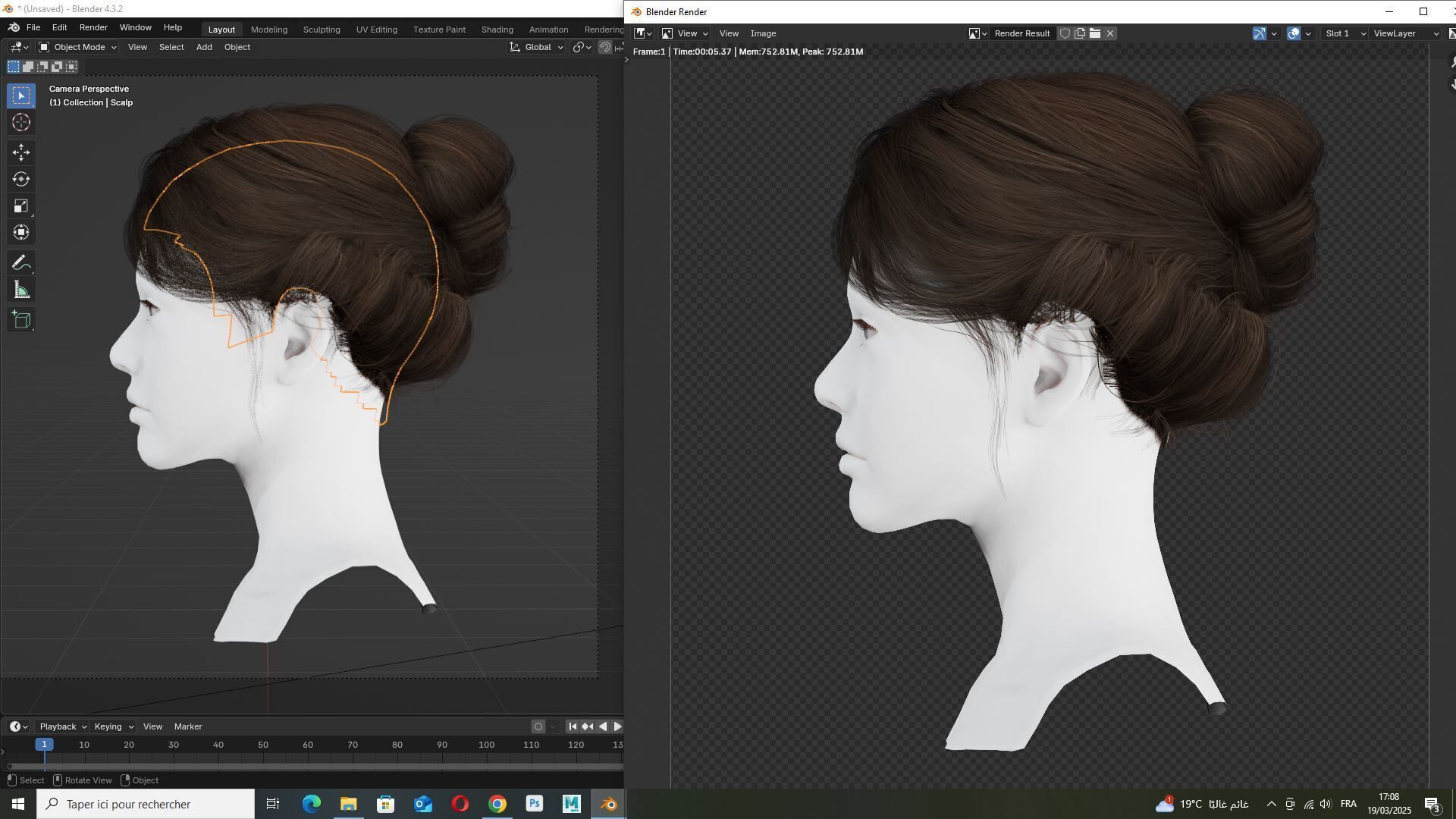
Task: Open Object Mode dropdown
Action: (77, 47)
